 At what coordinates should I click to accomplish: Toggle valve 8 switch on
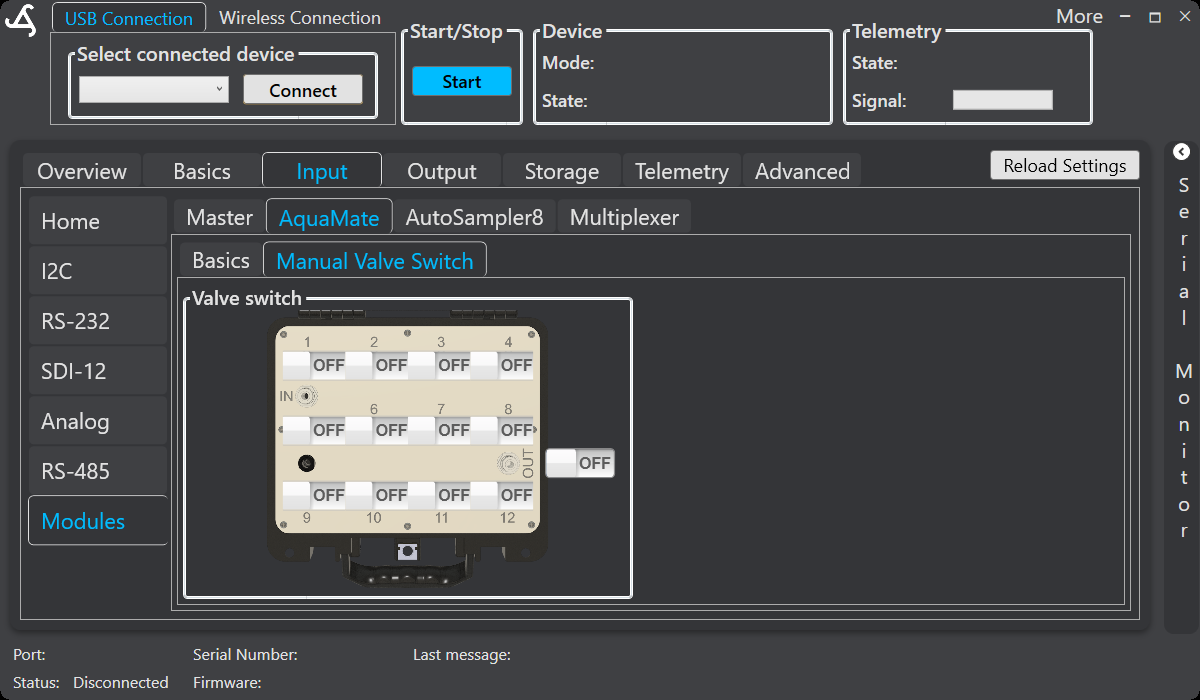[502, 430]
